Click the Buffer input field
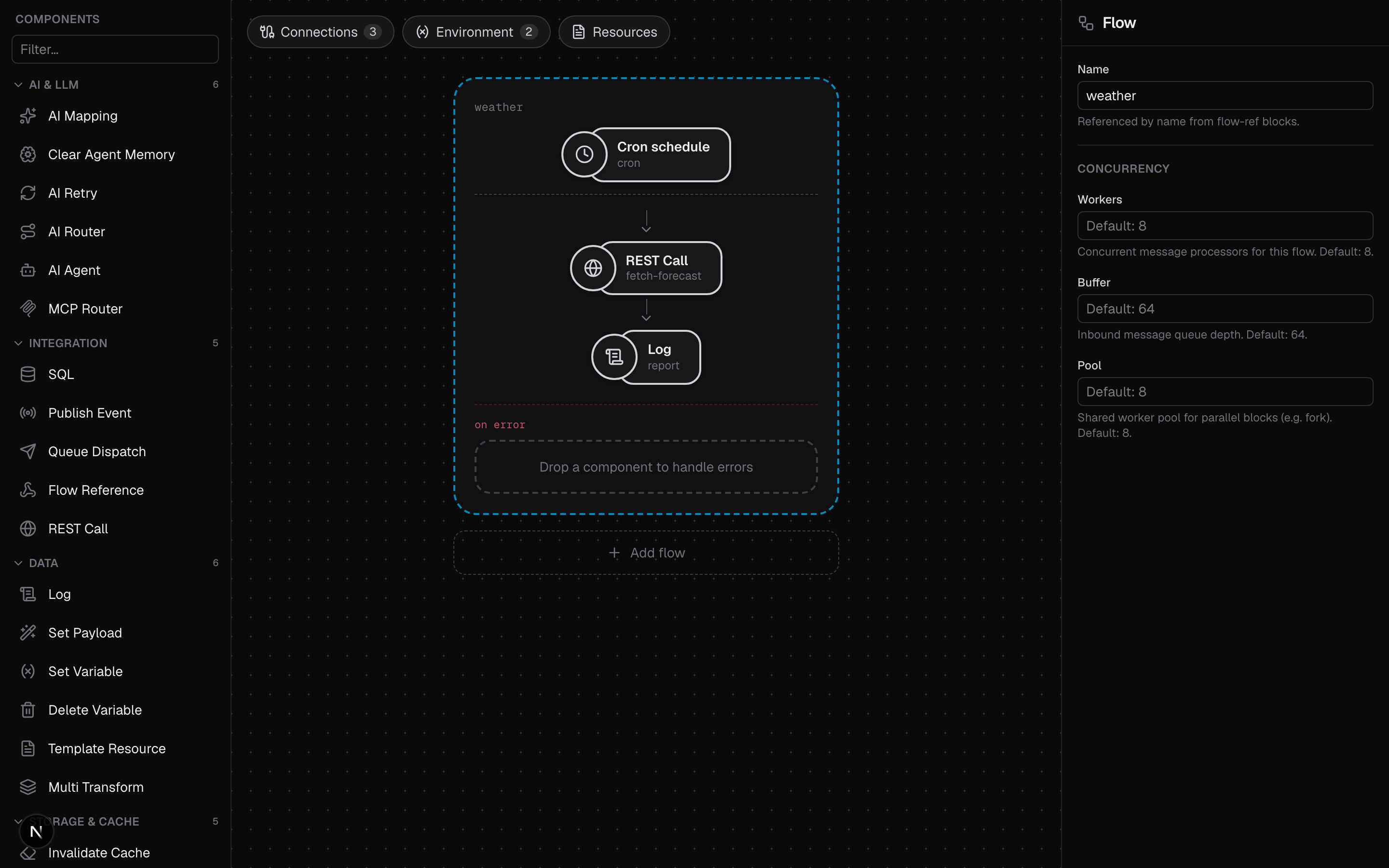Viewport: 1389px width, 868px height. pos(1226,309)
